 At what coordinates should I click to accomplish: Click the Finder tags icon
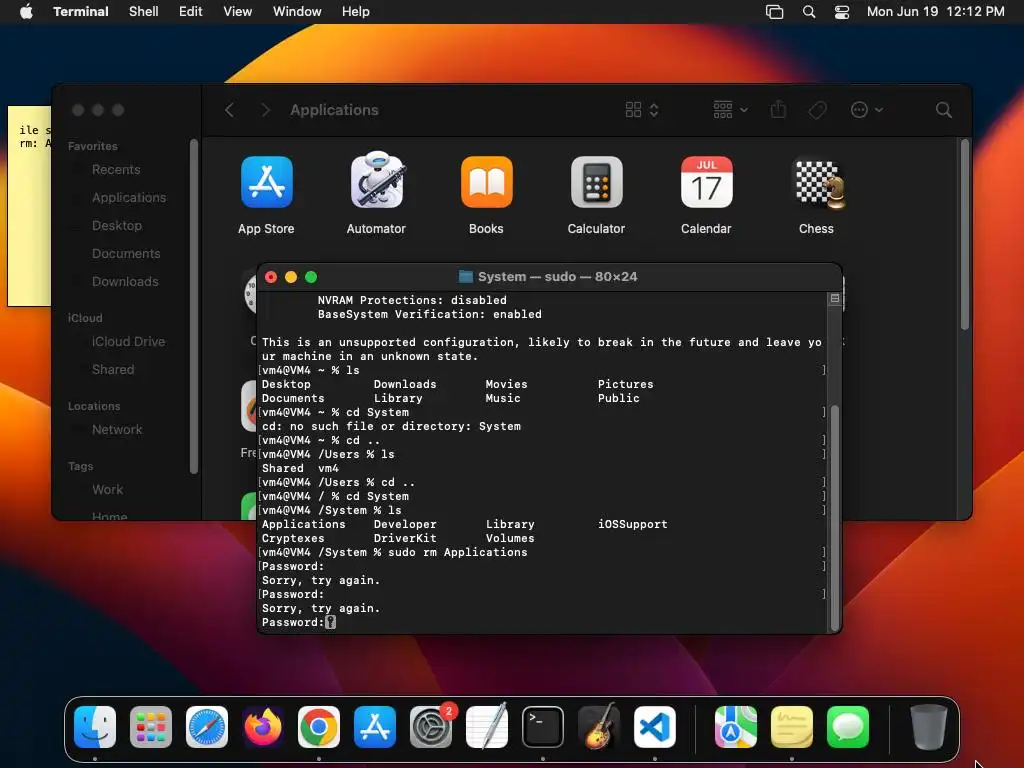(817, 110)
